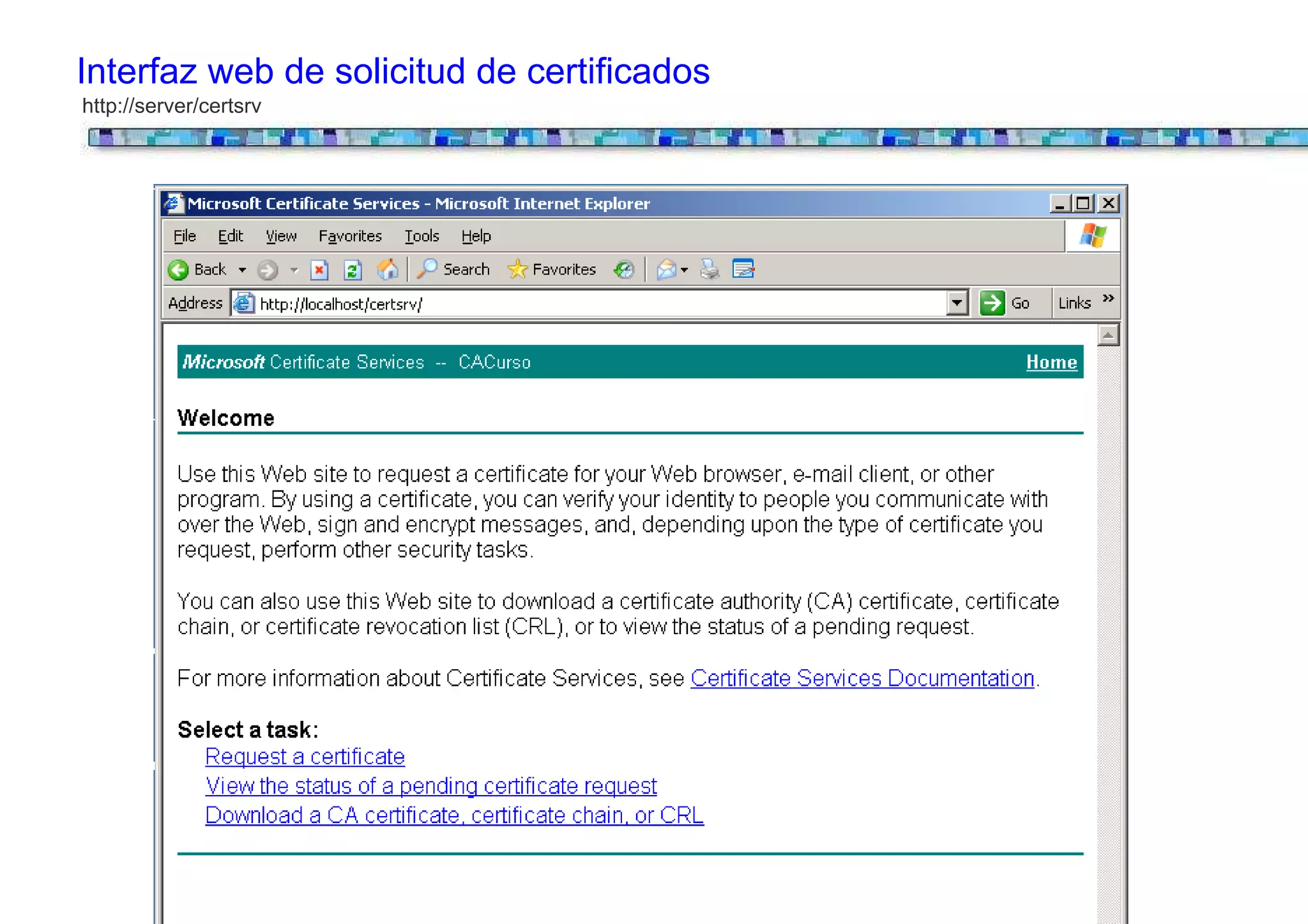Open the Tools menu

422,236
